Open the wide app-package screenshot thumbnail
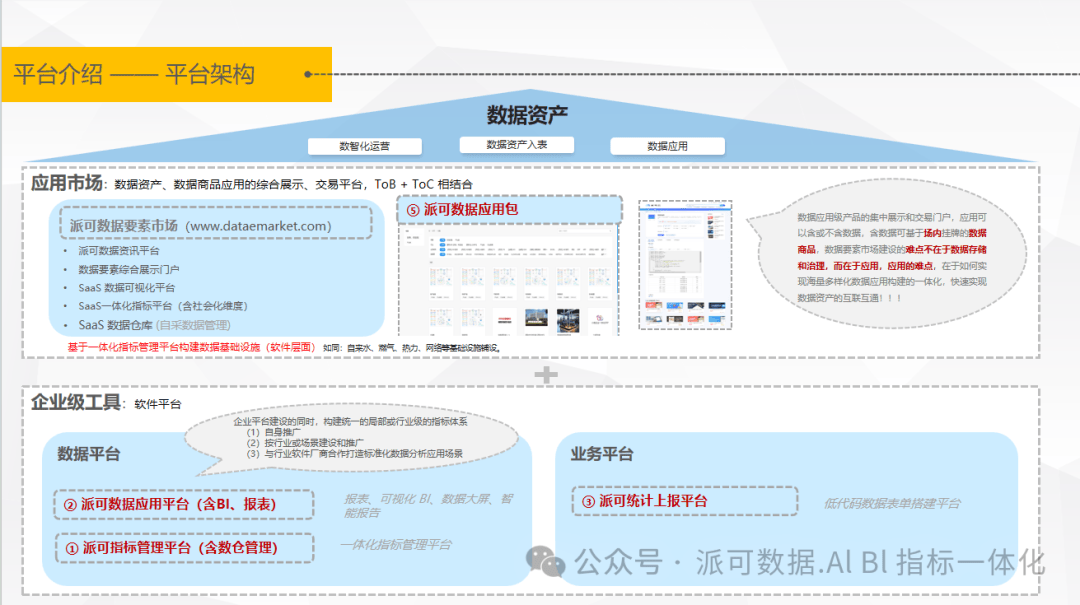The height and width of the screenshot is (605, 1080). click(x=509, y=280)
